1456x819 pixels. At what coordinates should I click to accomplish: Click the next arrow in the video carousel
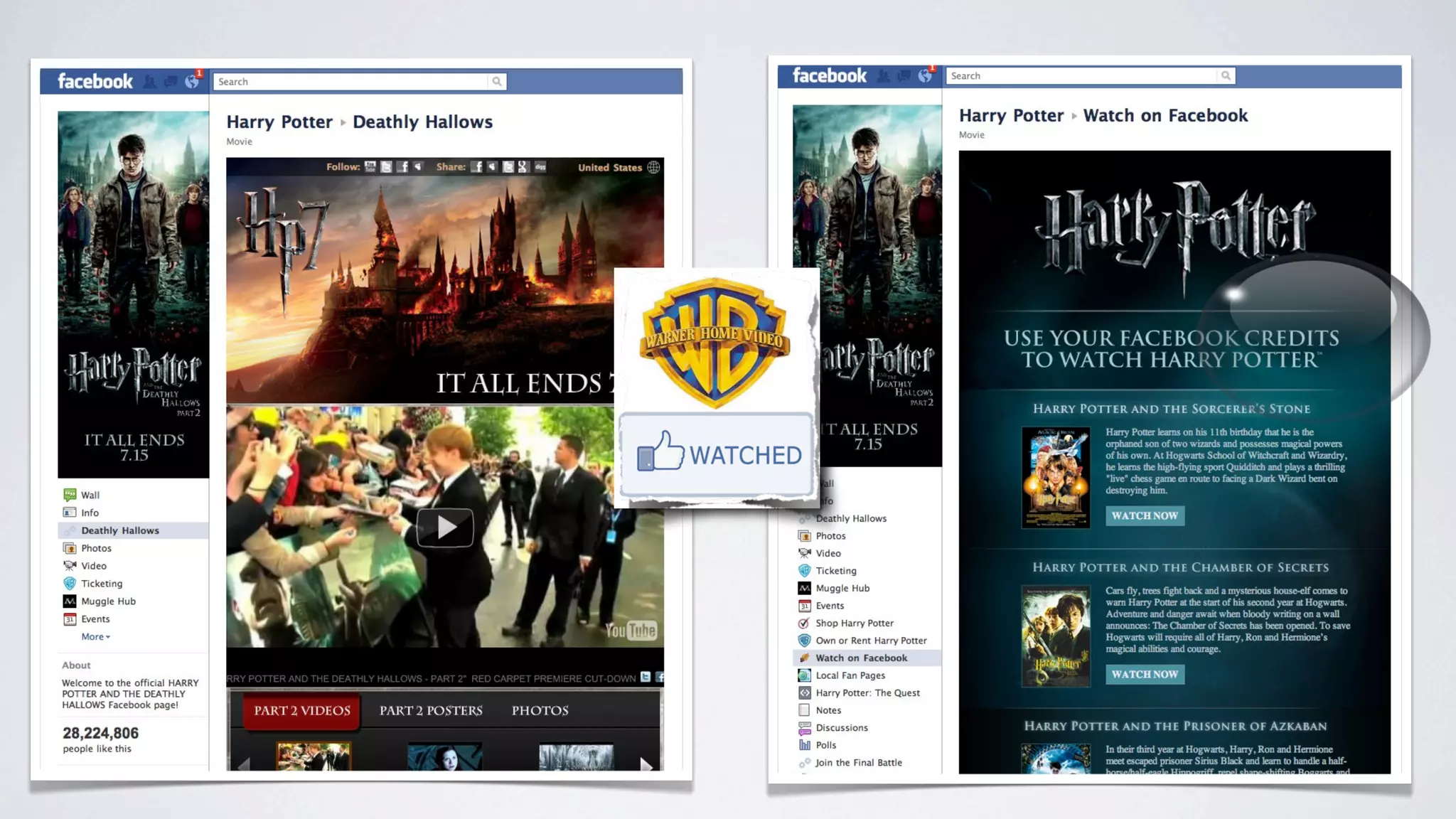(646, 765)
